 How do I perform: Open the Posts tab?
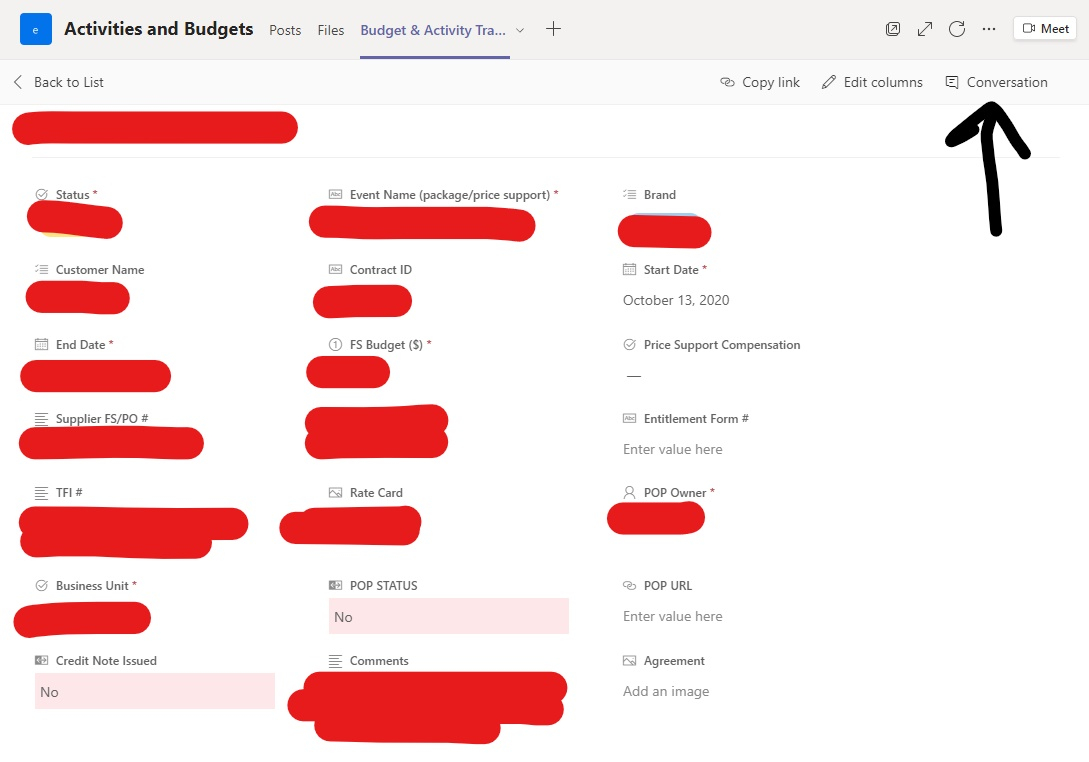(285, 30)
